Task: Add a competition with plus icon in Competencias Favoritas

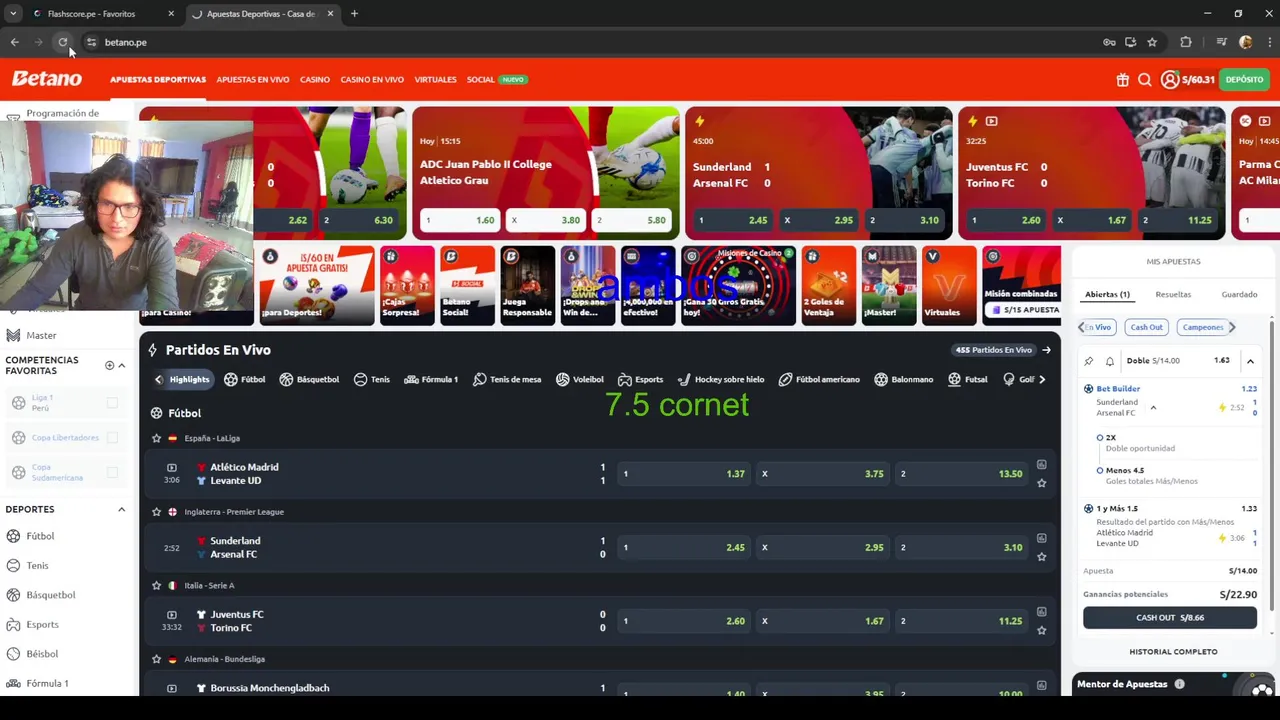Action: coord(109,365)
